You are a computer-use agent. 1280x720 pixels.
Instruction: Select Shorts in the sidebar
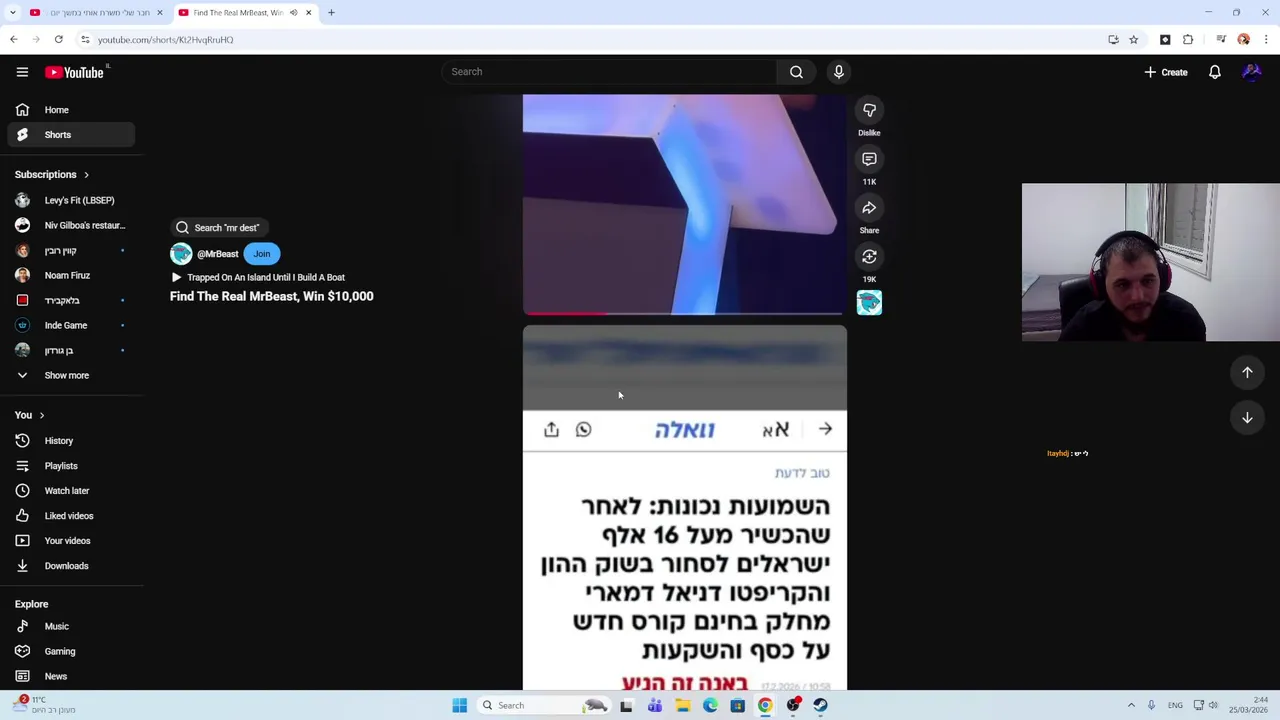pyautogui.click(x=70, y=135)
